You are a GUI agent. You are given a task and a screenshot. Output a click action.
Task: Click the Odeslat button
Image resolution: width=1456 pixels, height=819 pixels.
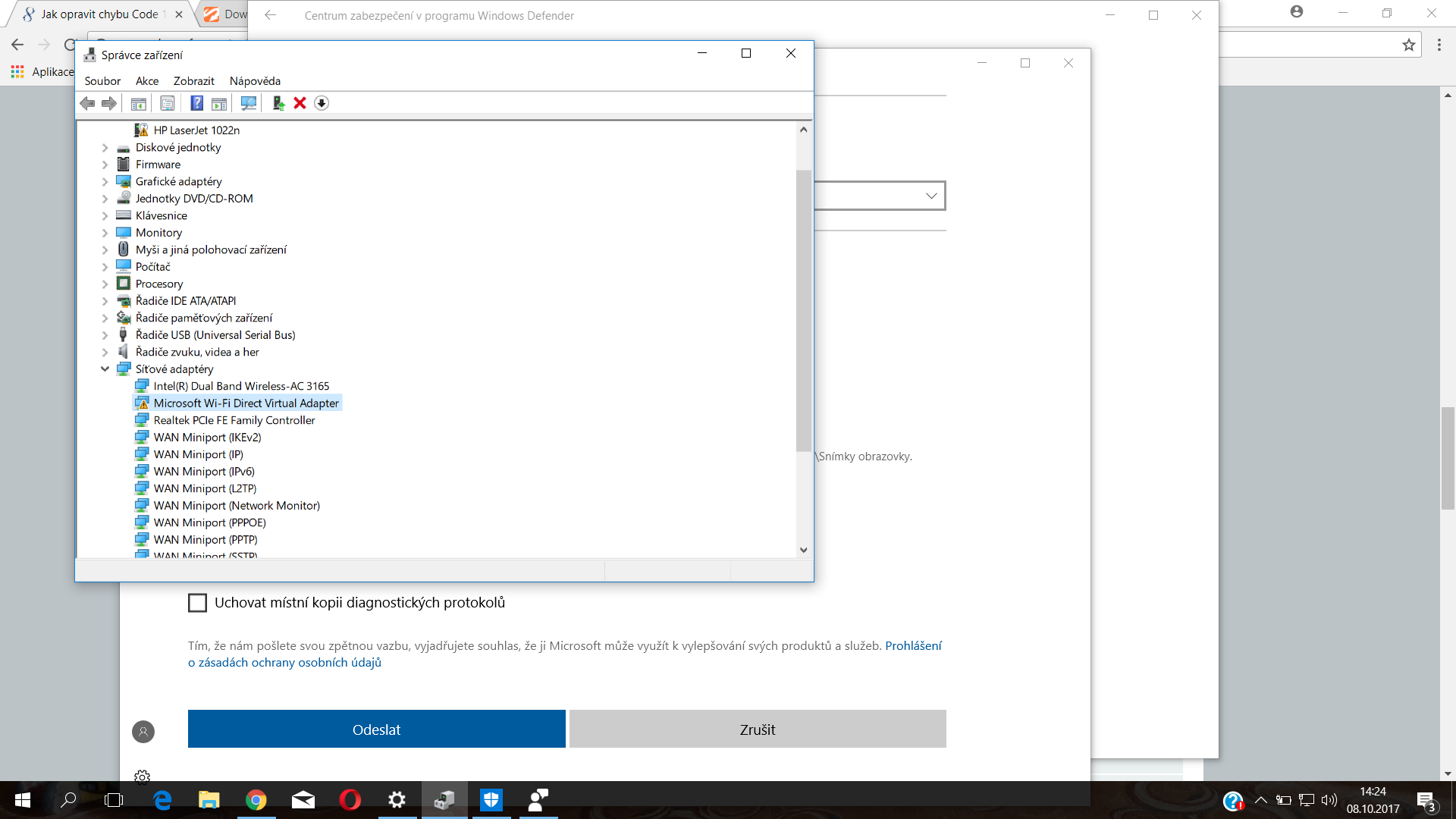click(x=376, y=730)
